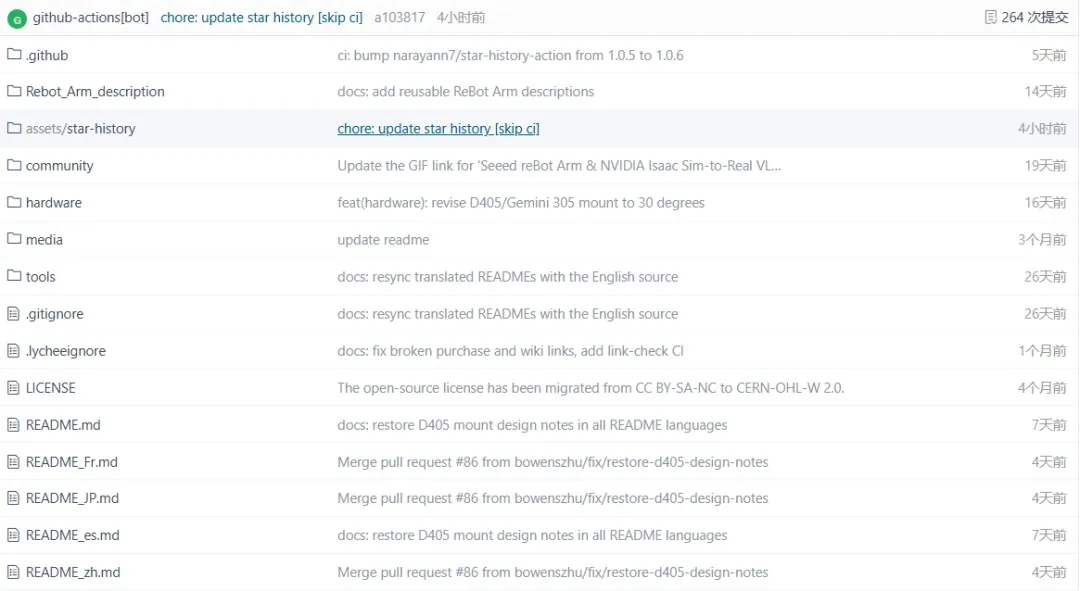
Task: Click the Rebot_Arm_description folder icon
Action: click(14, 90)
